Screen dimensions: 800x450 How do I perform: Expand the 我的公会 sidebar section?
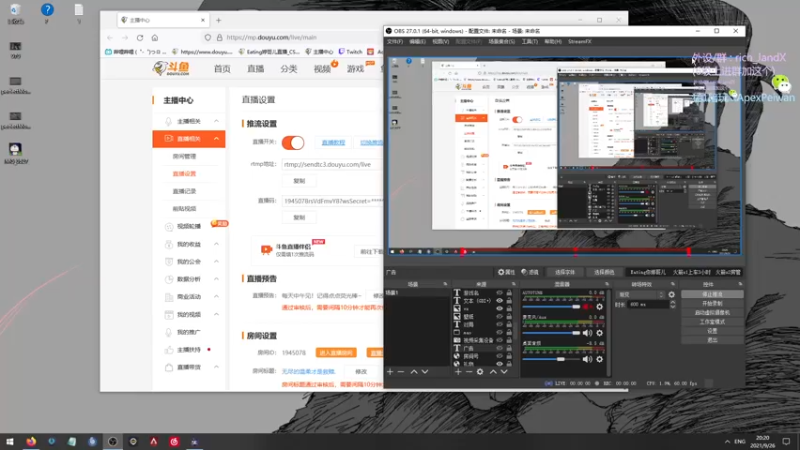click(216, 262)
